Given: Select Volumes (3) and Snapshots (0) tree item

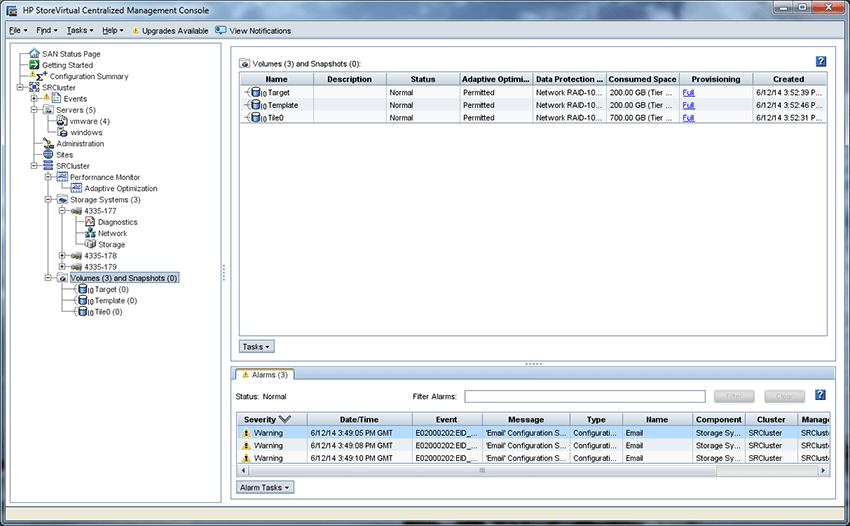Looking at the screenshot, I should (x=124, y=278).
